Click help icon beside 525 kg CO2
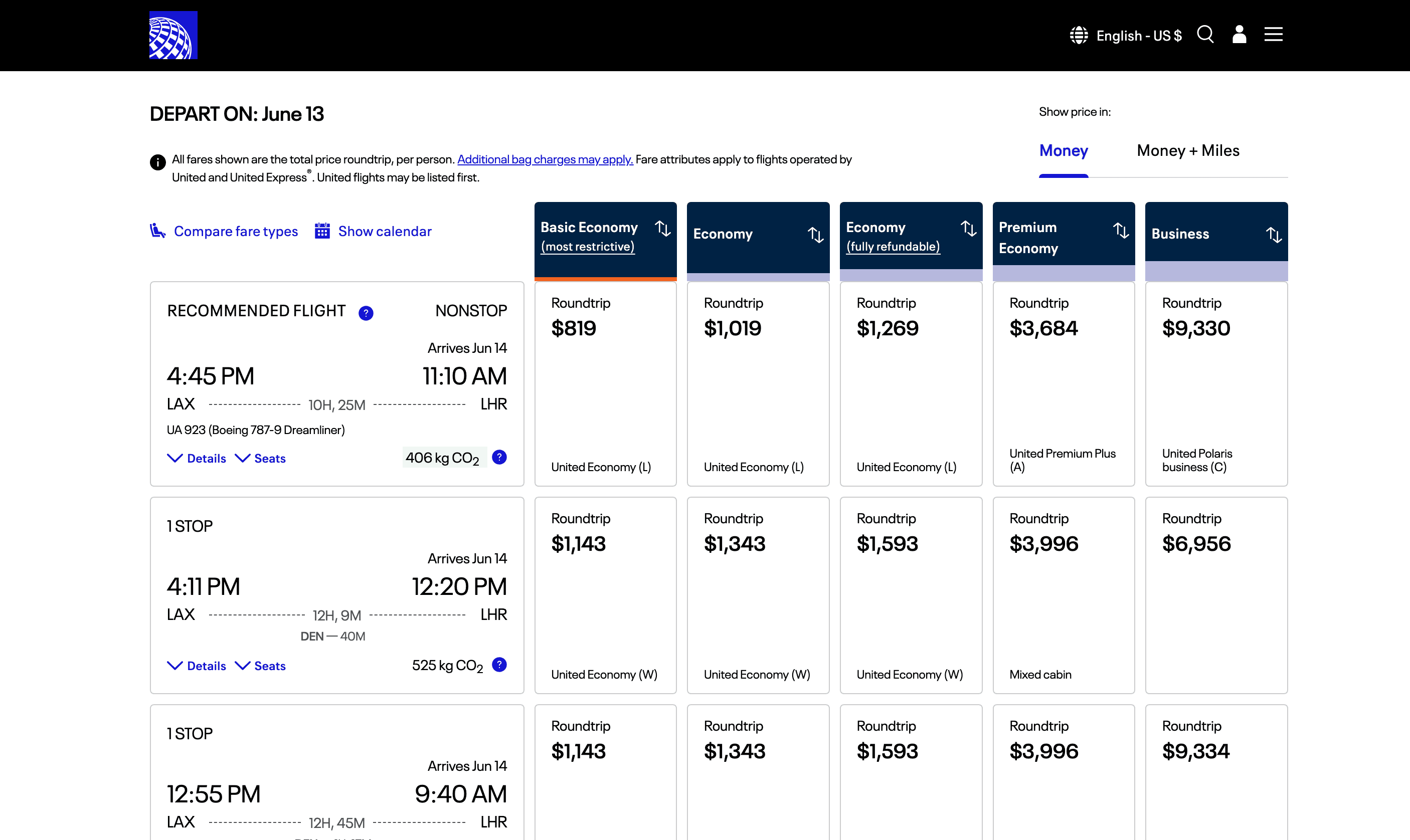Screen dimensions: 1410x840 point(499,665)
